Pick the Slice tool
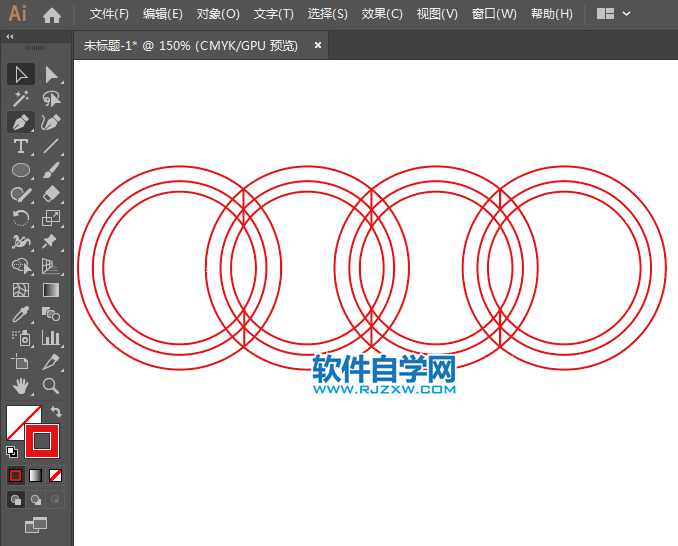Image resolution: width=678 pixels, height=546 pixels. pos(51,362)
